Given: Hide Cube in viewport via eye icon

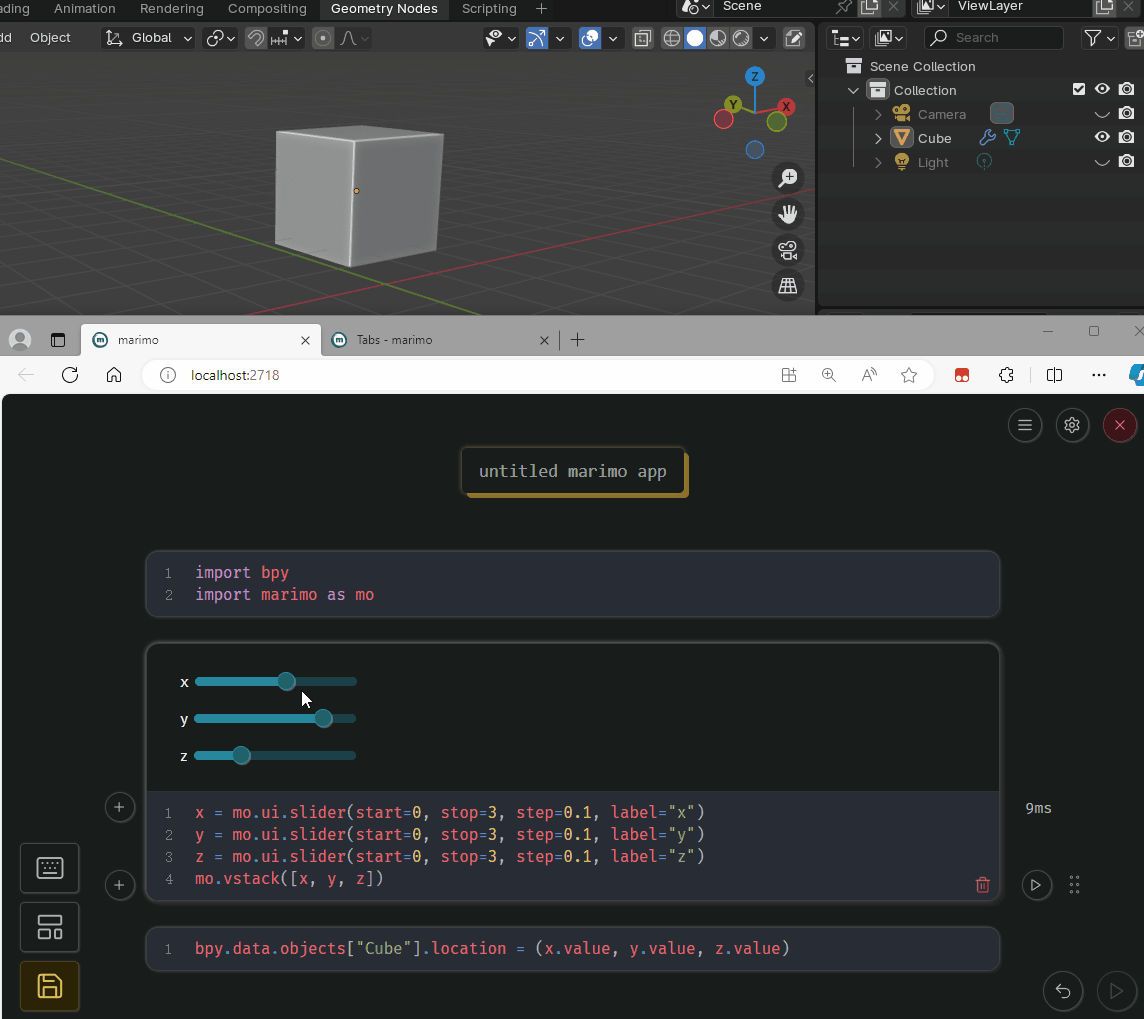Looking at the screenshot, I should click(1102, 137).
